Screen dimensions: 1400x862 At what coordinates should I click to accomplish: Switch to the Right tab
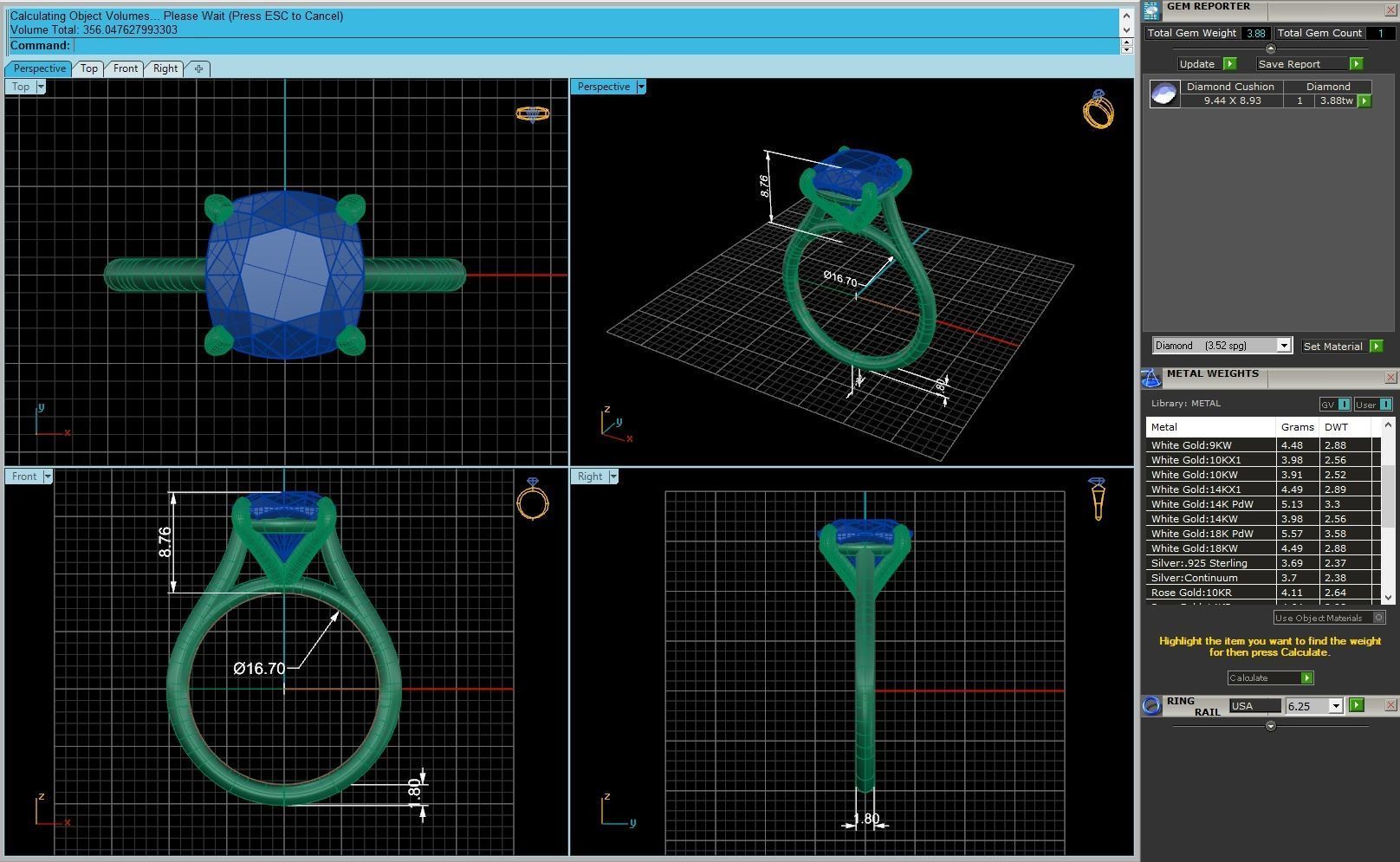pyautogui.click(x=165, y=68)
